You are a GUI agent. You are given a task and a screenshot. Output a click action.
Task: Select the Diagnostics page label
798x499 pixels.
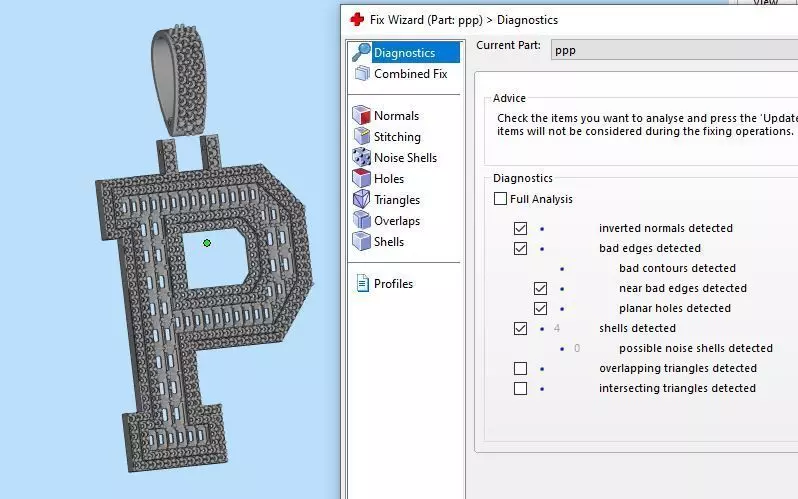point(405,53)
